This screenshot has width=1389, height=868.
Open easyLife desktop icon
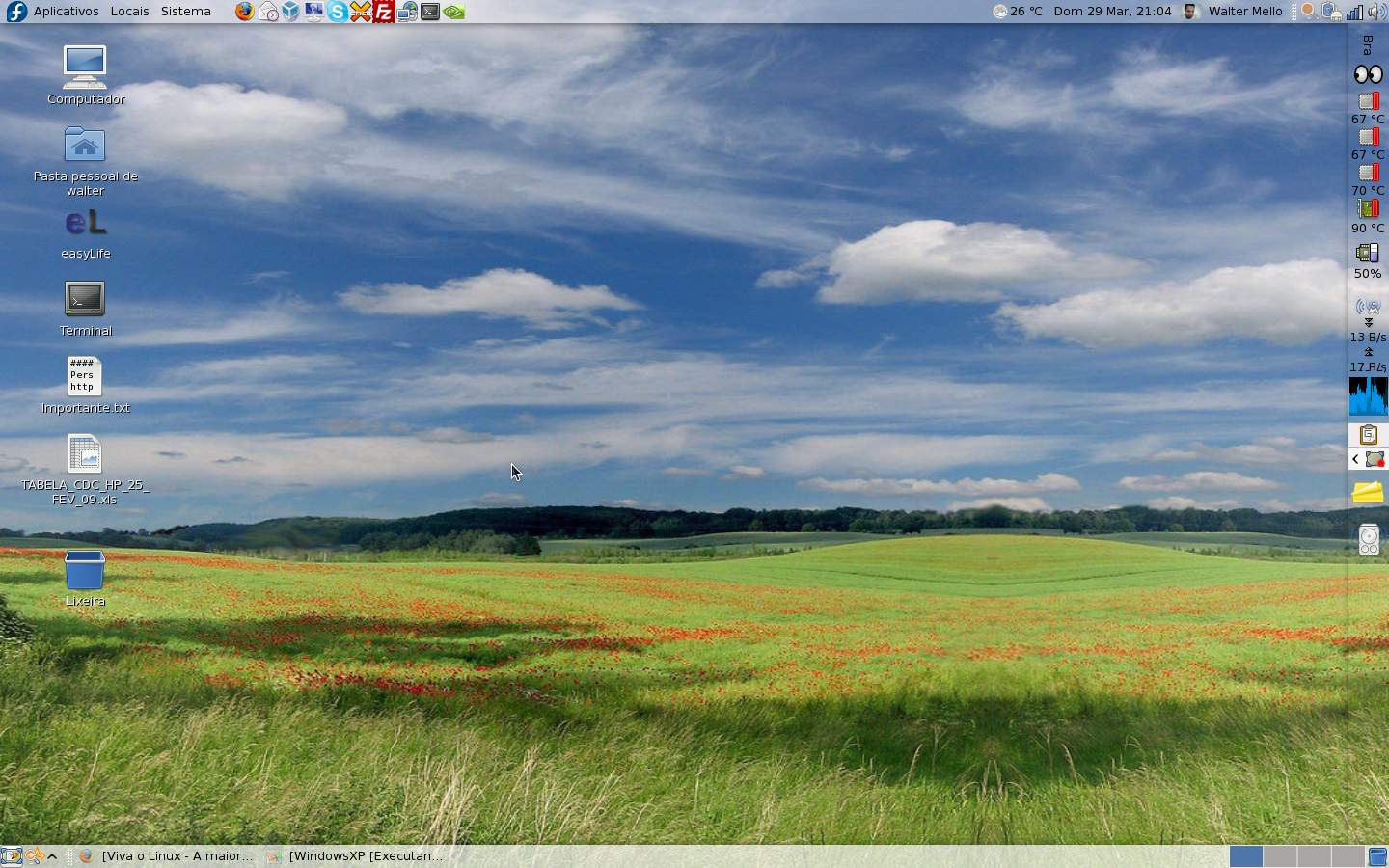(x=85, y=233)
